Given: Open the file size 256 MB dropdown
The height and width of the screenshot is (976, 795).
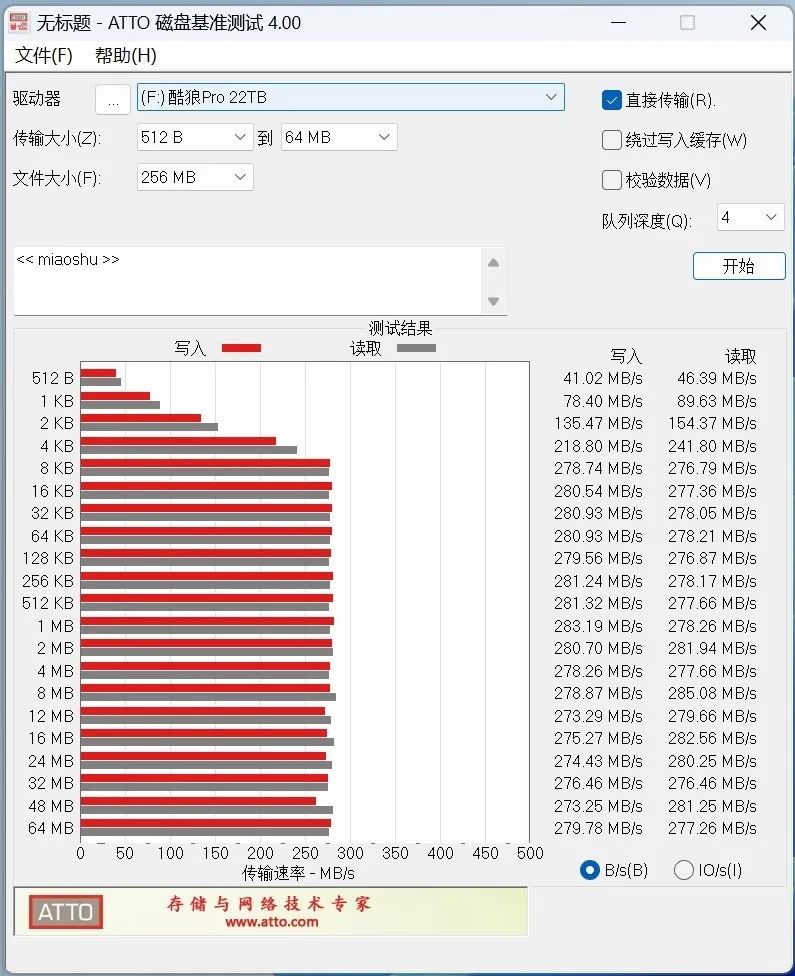Looking at the screenshot, I should (x=195, y=177).
